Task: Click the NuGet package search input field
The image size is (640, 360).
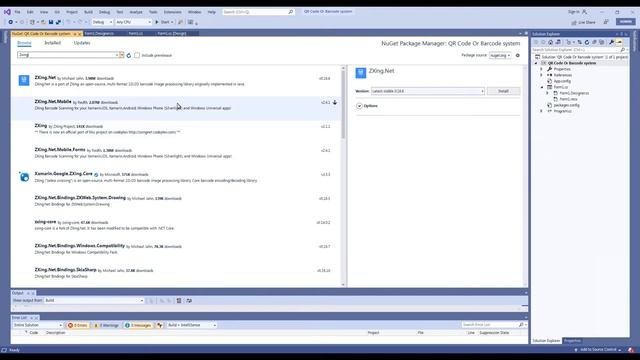Action: click(68, 55)
